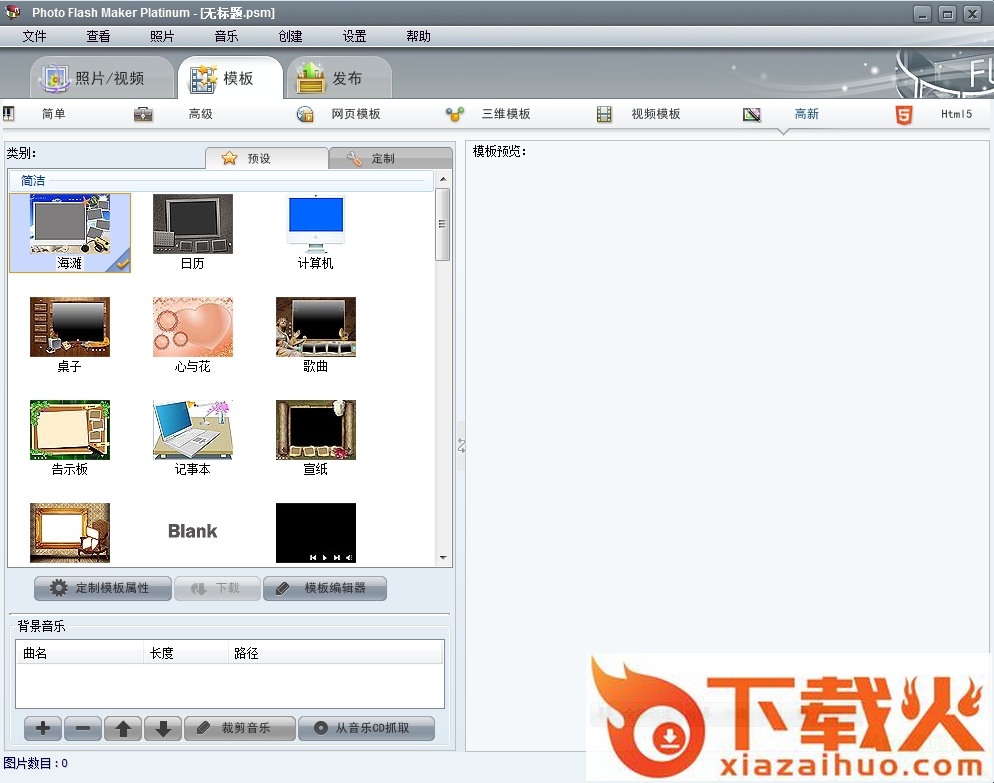Move music track up with arrow
Image resolution: width=994 pixels, height=783 pixels.
[x=123, y=728]
